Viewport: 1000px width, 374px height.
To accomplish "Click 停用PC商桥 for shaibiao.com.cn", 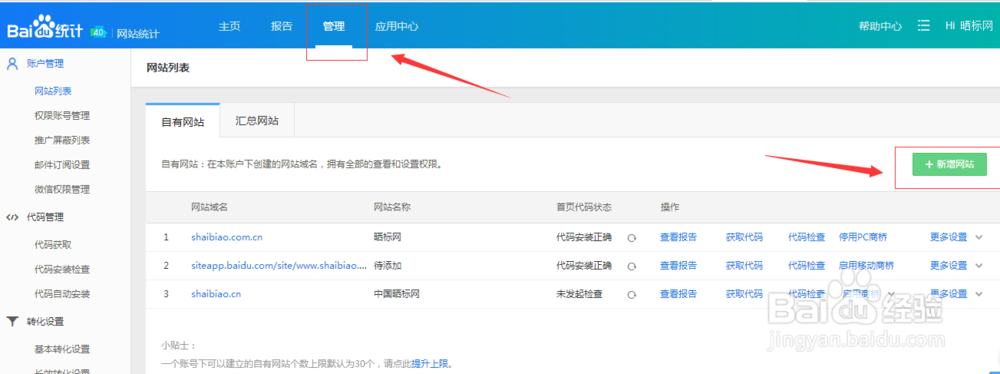I will pos(863,237).
